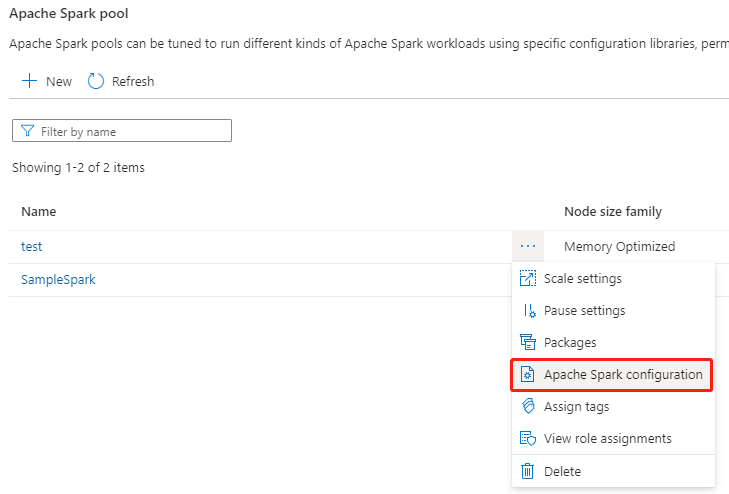Choose Delete from the context menu
The image size is (729, 494).
562,471
